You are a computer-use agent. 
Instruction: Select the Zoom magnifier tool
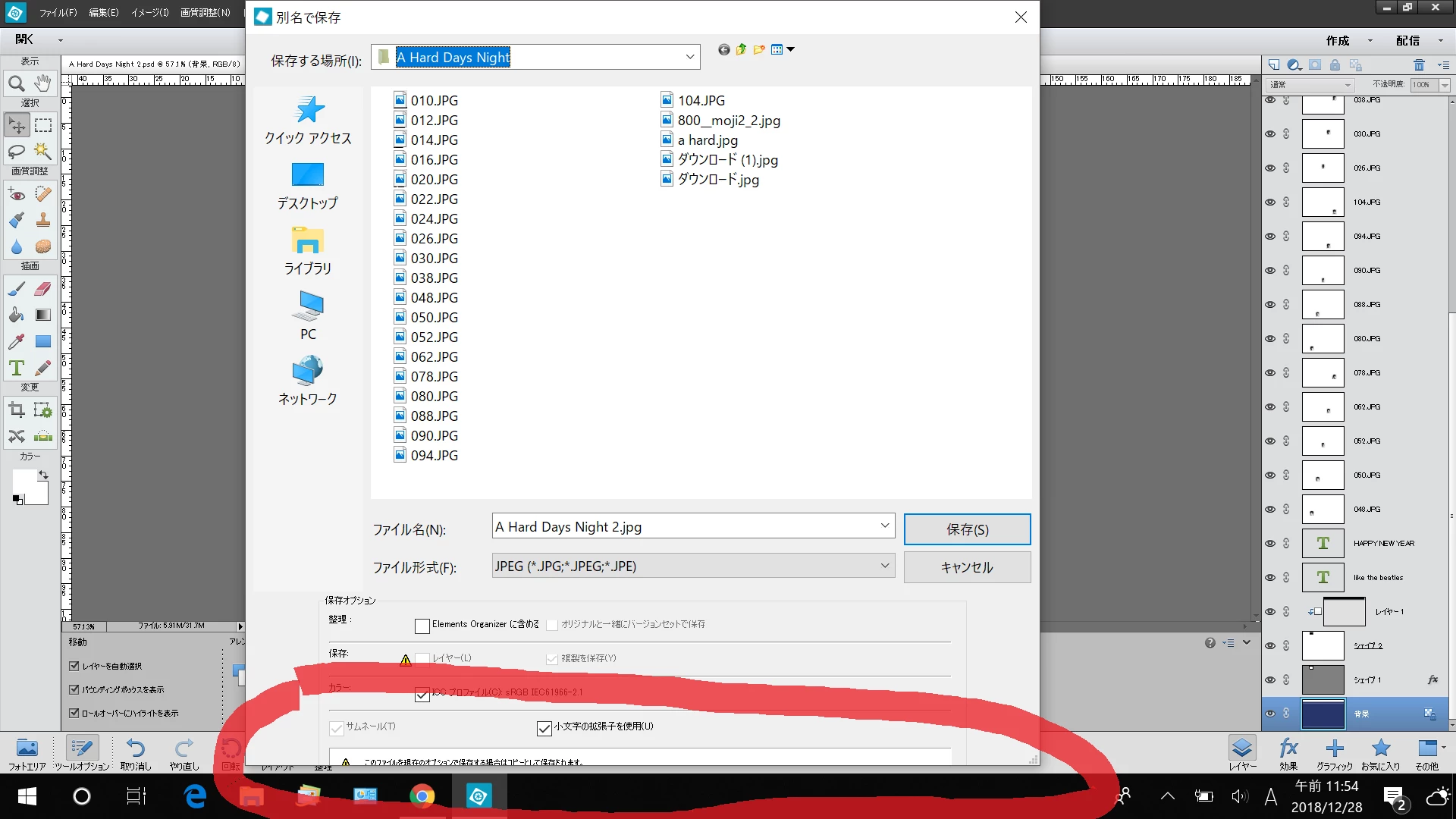pos(16,83)
